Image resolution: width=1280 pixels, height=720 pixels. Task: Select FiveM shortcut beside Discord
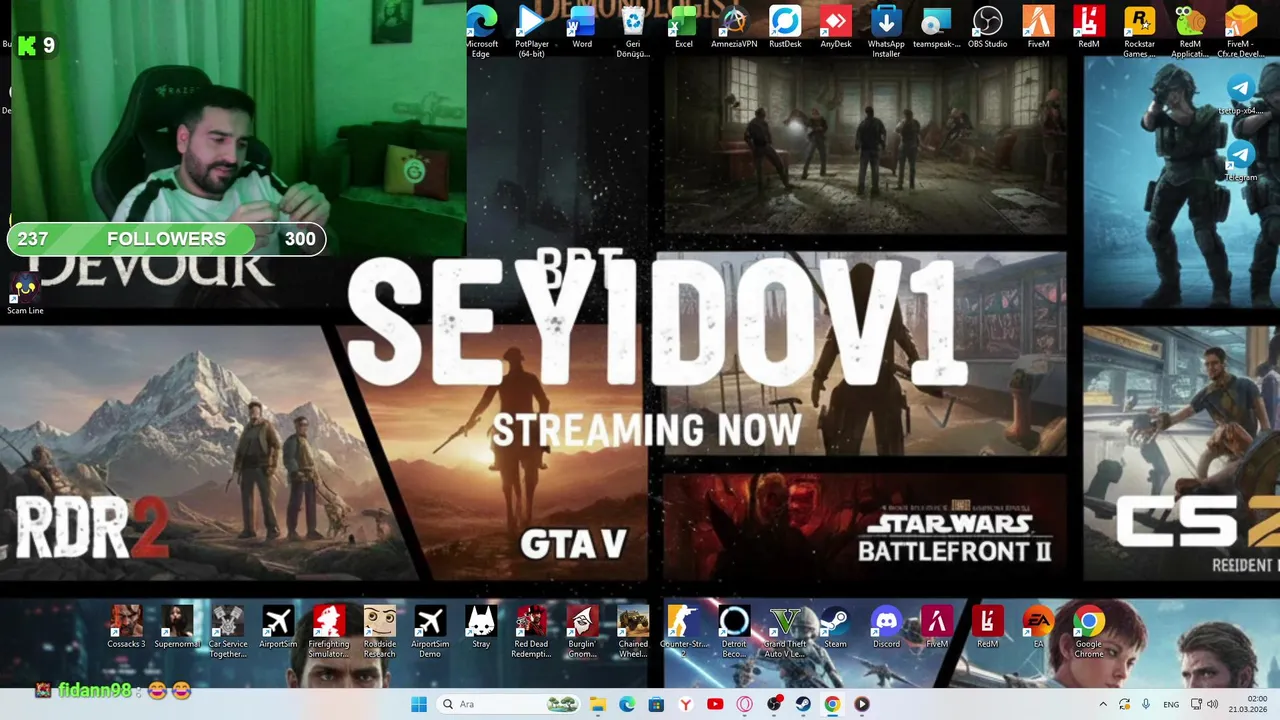[937, 628]
